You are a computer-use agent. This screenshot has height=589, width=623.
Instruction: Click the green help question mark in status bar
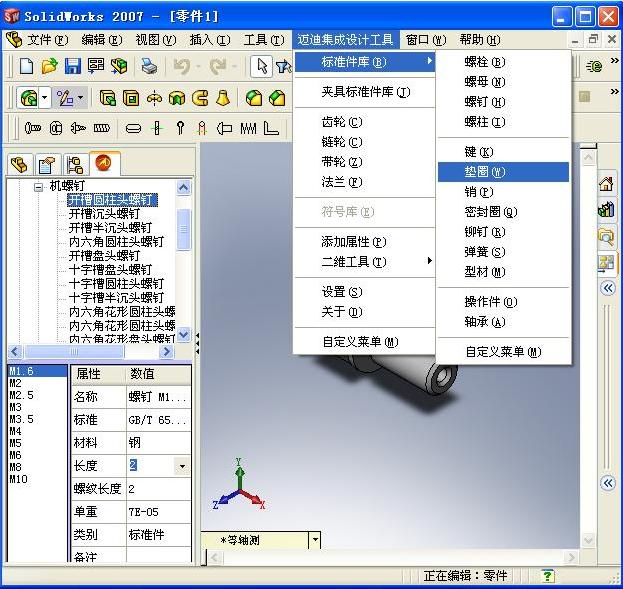pyautogui.click(x=548, y=575)
